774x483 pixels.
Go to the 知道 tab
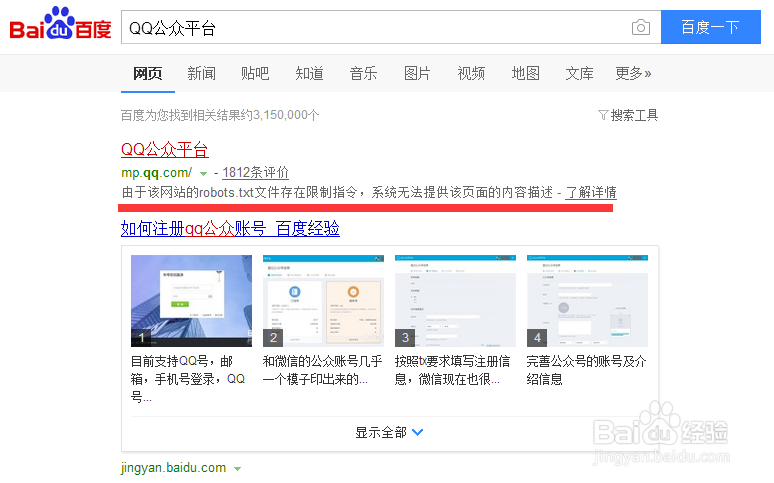point(310,74)
